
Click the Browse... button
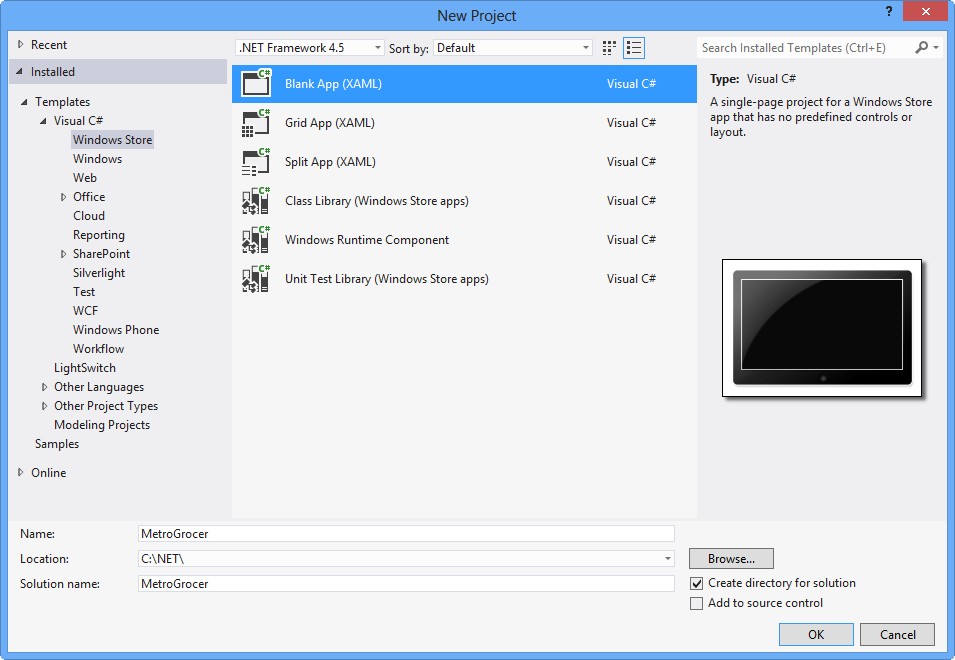731,558
